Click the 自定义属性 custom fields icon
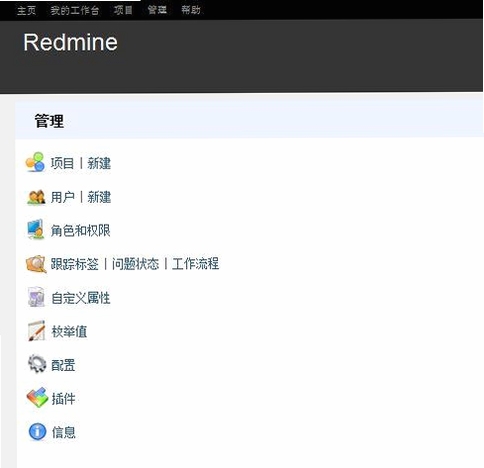484x468 pixels. click(x=36, y=297)
